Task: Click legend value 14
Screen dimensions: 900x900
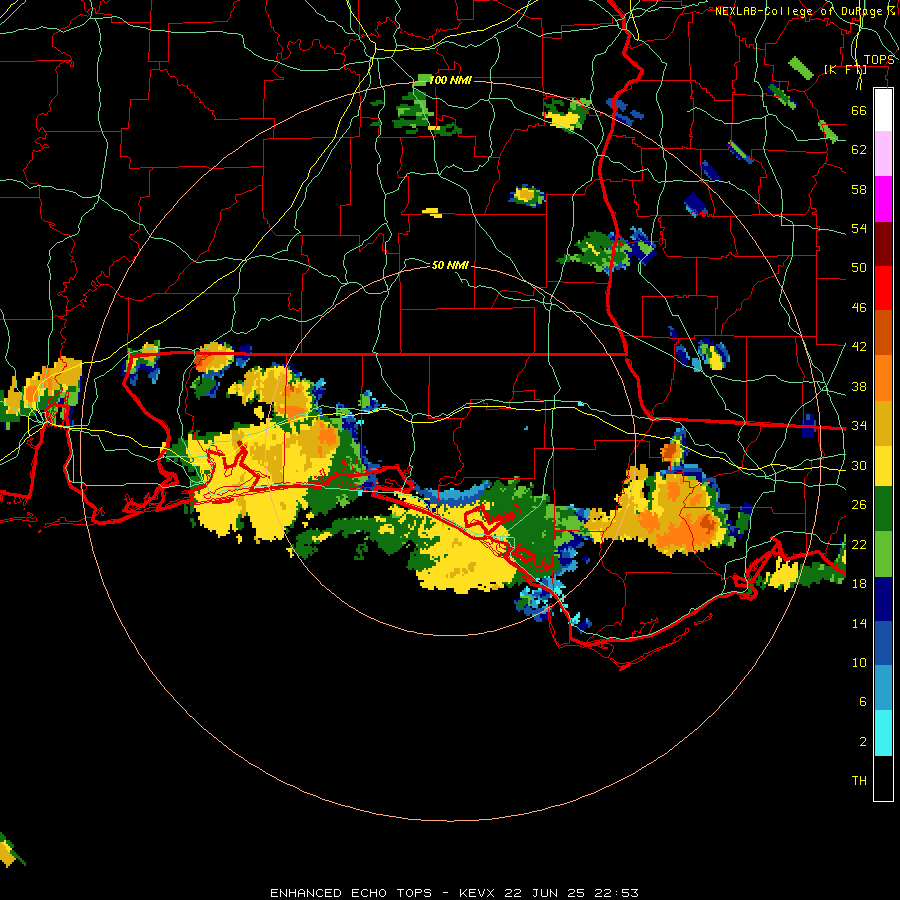Action: coord(859,623)
